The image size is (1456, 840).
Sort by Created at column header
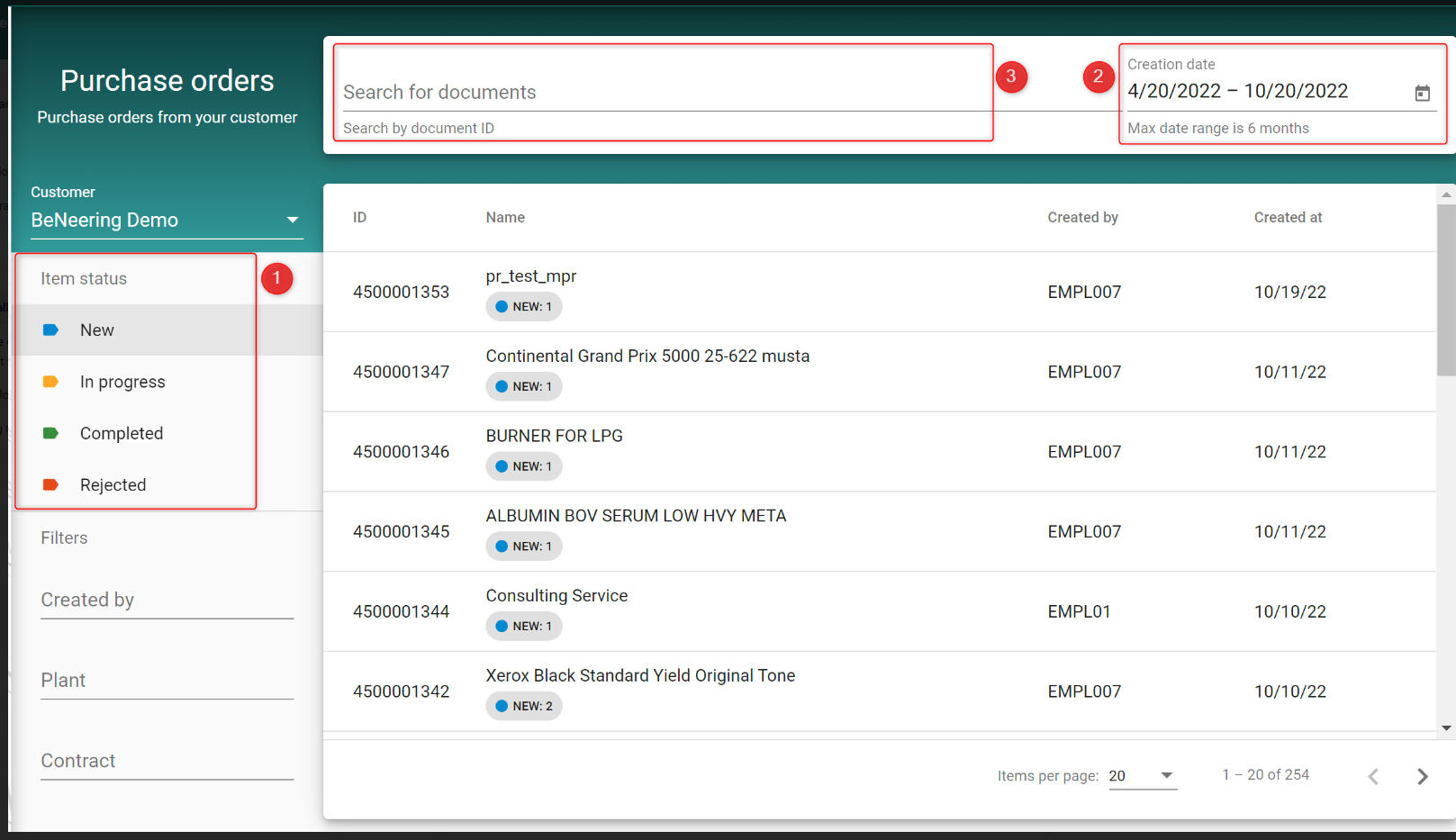coord(1288,218)
